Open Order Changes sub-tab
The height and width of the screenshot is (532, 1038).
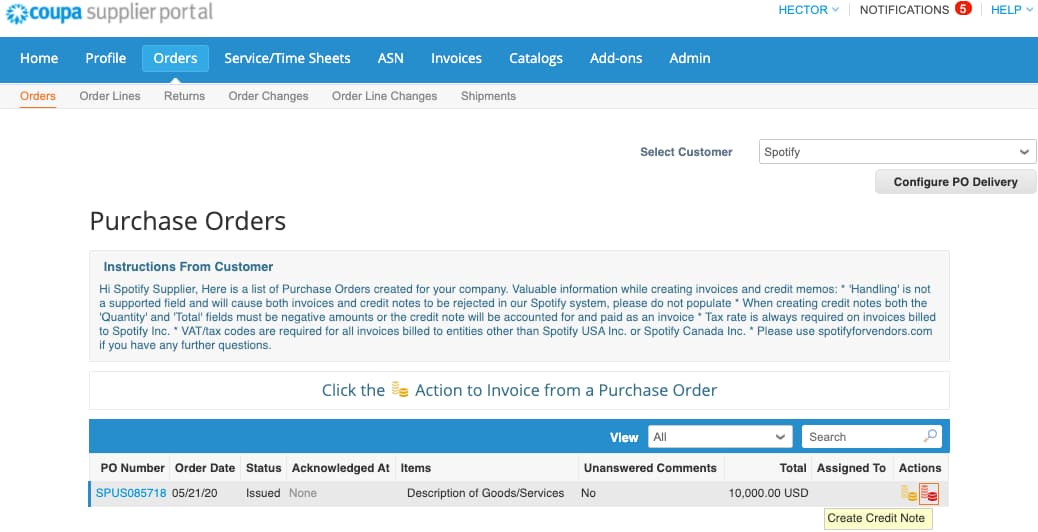point(268,96)
